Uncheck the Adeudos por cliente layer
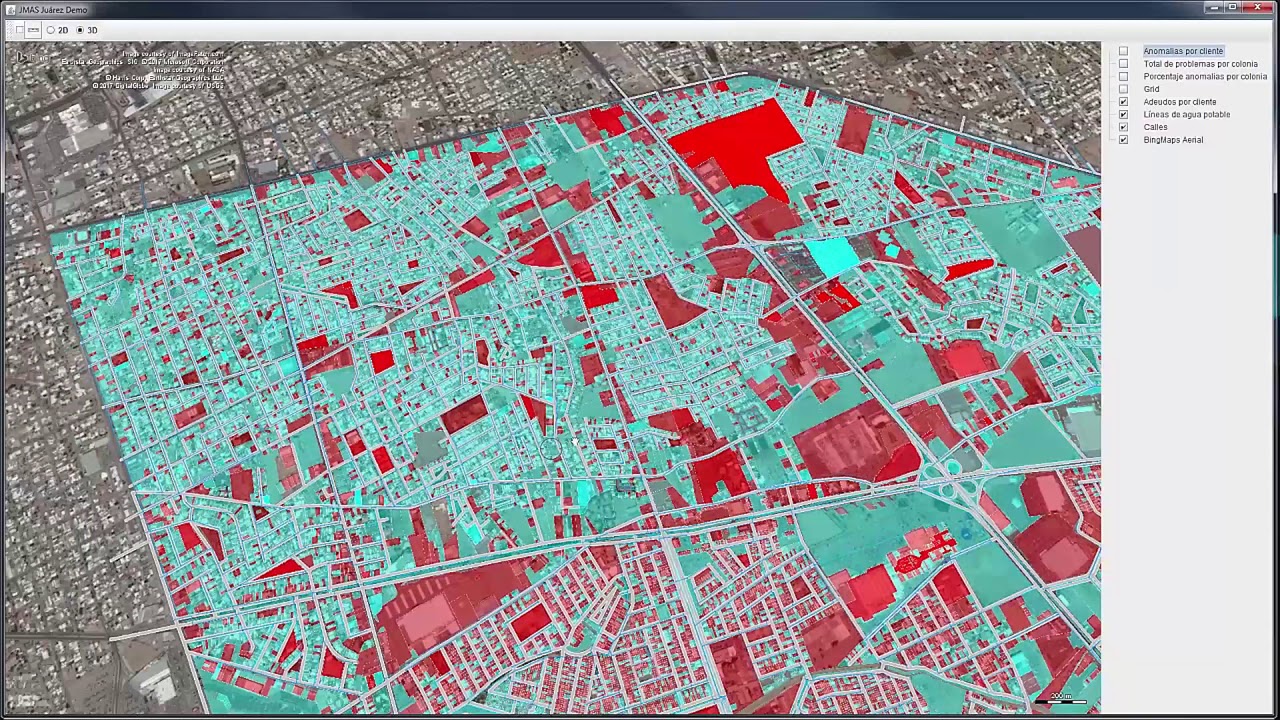1280x720 pixels. tap(1123, 102)
